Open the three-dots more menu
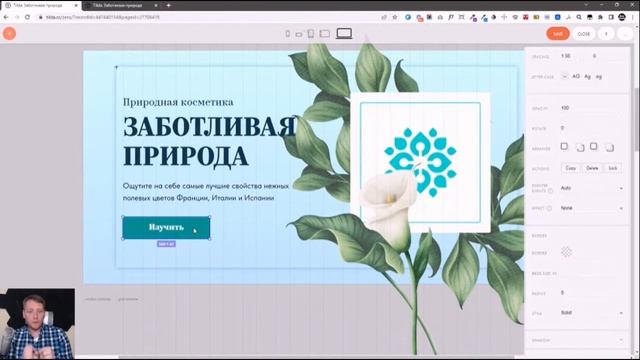The image size is (640, 360). pyautogui.click(x=625, y=34)
